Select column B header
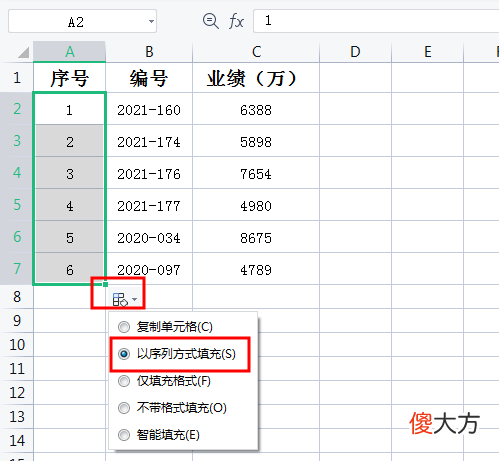The image size is (499, 461). 149,52
